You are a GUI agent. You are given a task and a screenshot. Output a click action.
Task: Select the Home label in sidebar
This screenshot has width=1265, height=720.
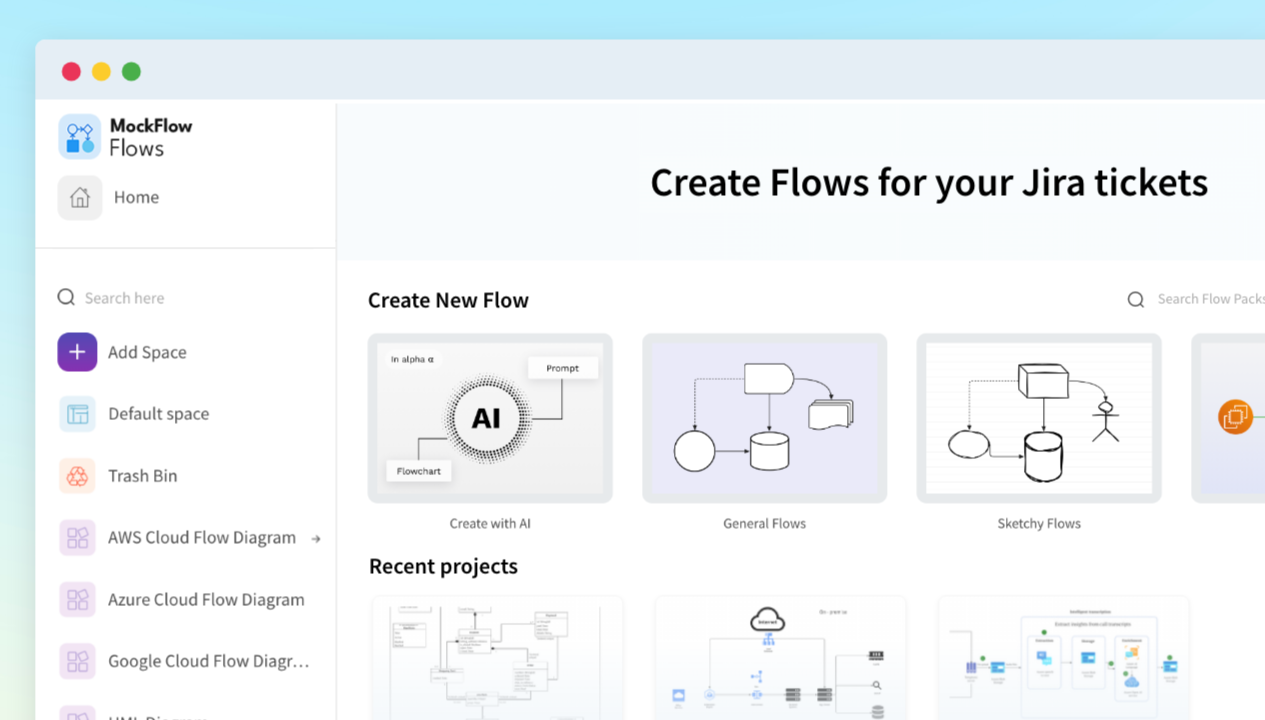pyautogui.click(x=136, y=197)
